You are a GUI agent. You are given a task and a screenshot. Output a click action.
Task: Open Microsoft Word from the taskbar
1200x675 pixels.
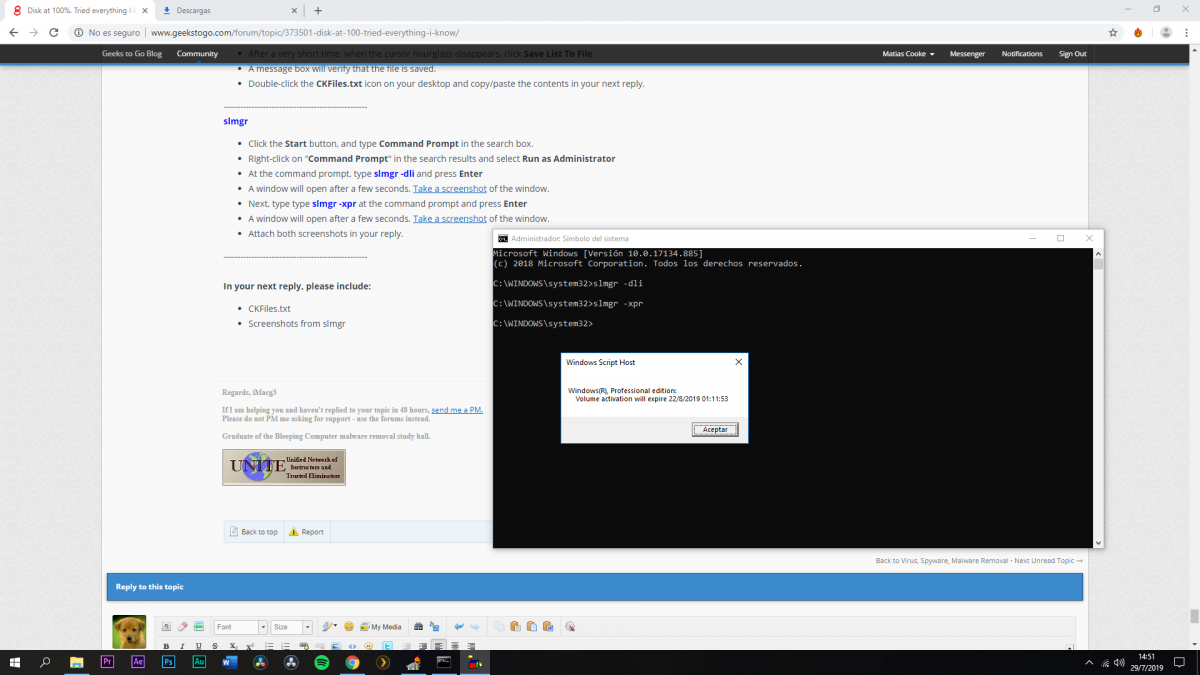pos(229,662)
